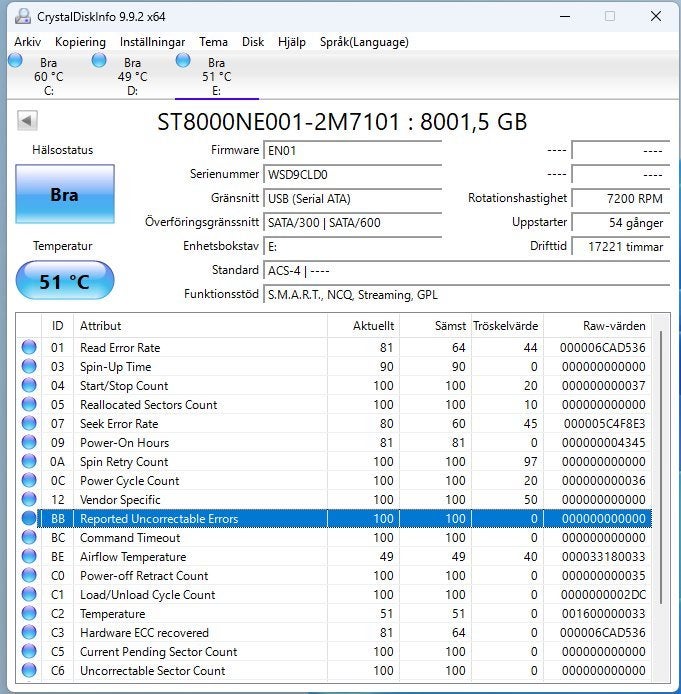The image size is (681, 694).
Task: Click status orb for Power Cycle Count
Action: [29, 481]
